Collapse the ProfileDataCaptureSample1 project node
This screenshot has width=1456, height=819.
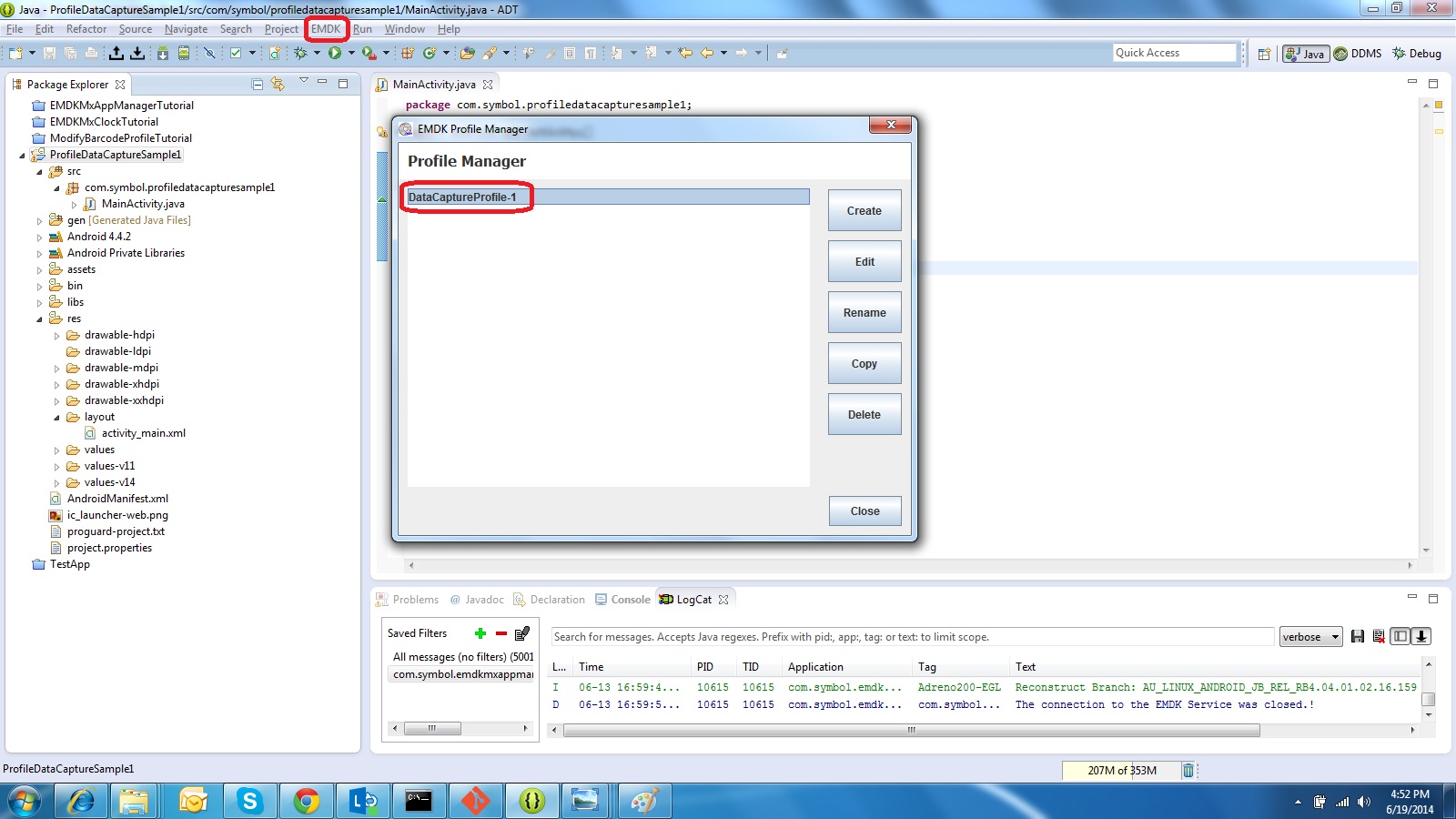click(x=22, y=156)
